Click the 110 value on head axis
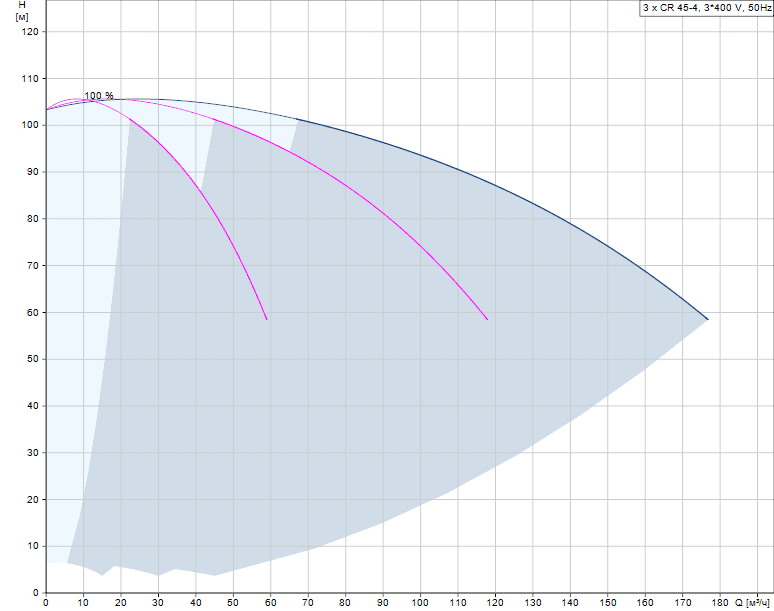Image resolution: width=774 pixels, height=611 pixels. click(x=30, y=78)
